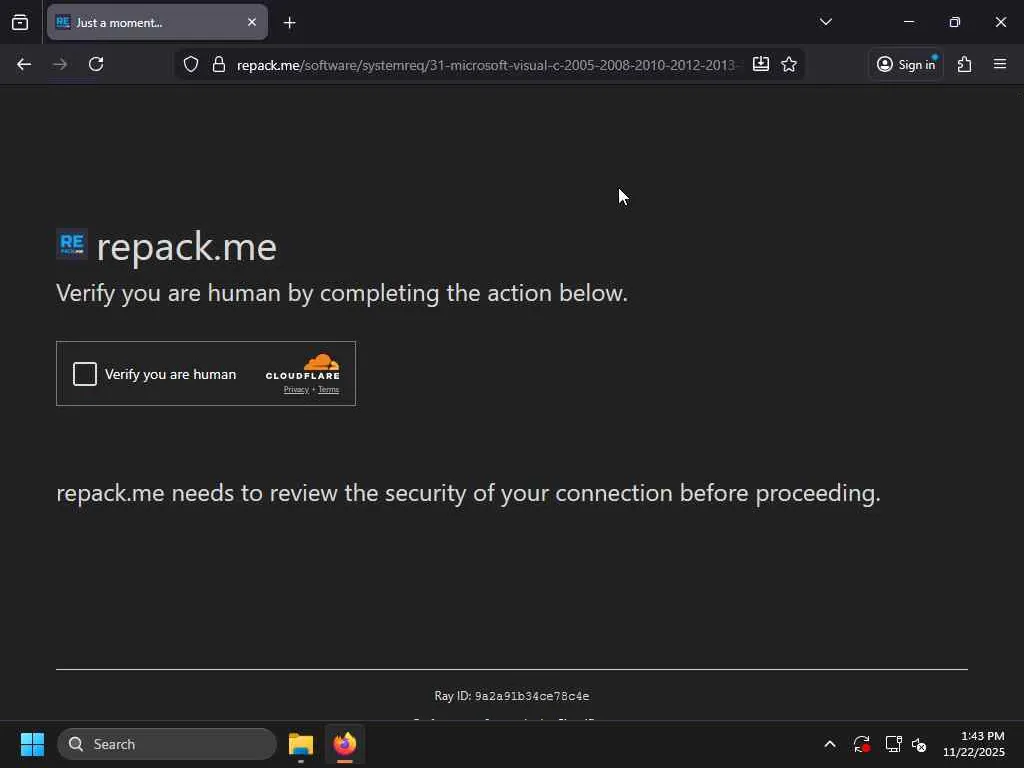Go back to previous page

(x=24, y=64)
